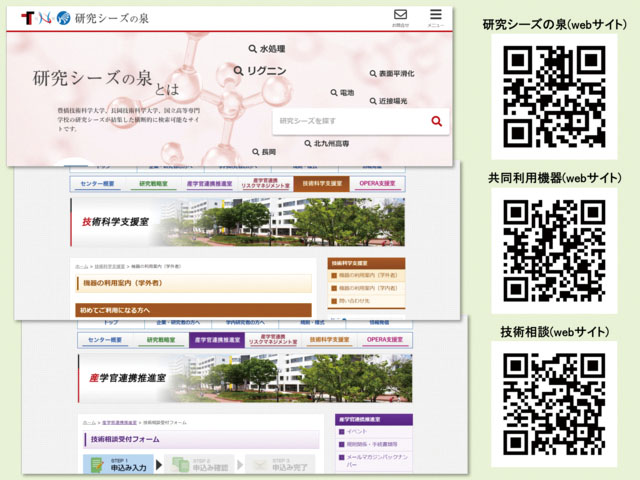Select the 水処理 keyword search link
The width and height of the screenshot is (640, 480).
pyautogui.click(x=267, y=49)
